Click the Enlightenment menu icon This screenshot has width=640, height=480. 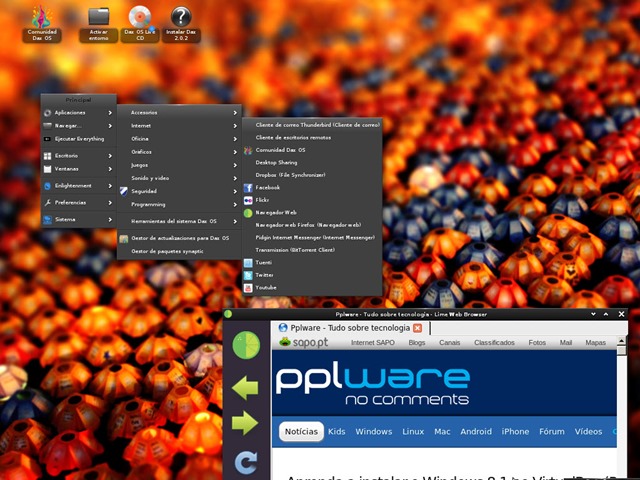point(48,186)
